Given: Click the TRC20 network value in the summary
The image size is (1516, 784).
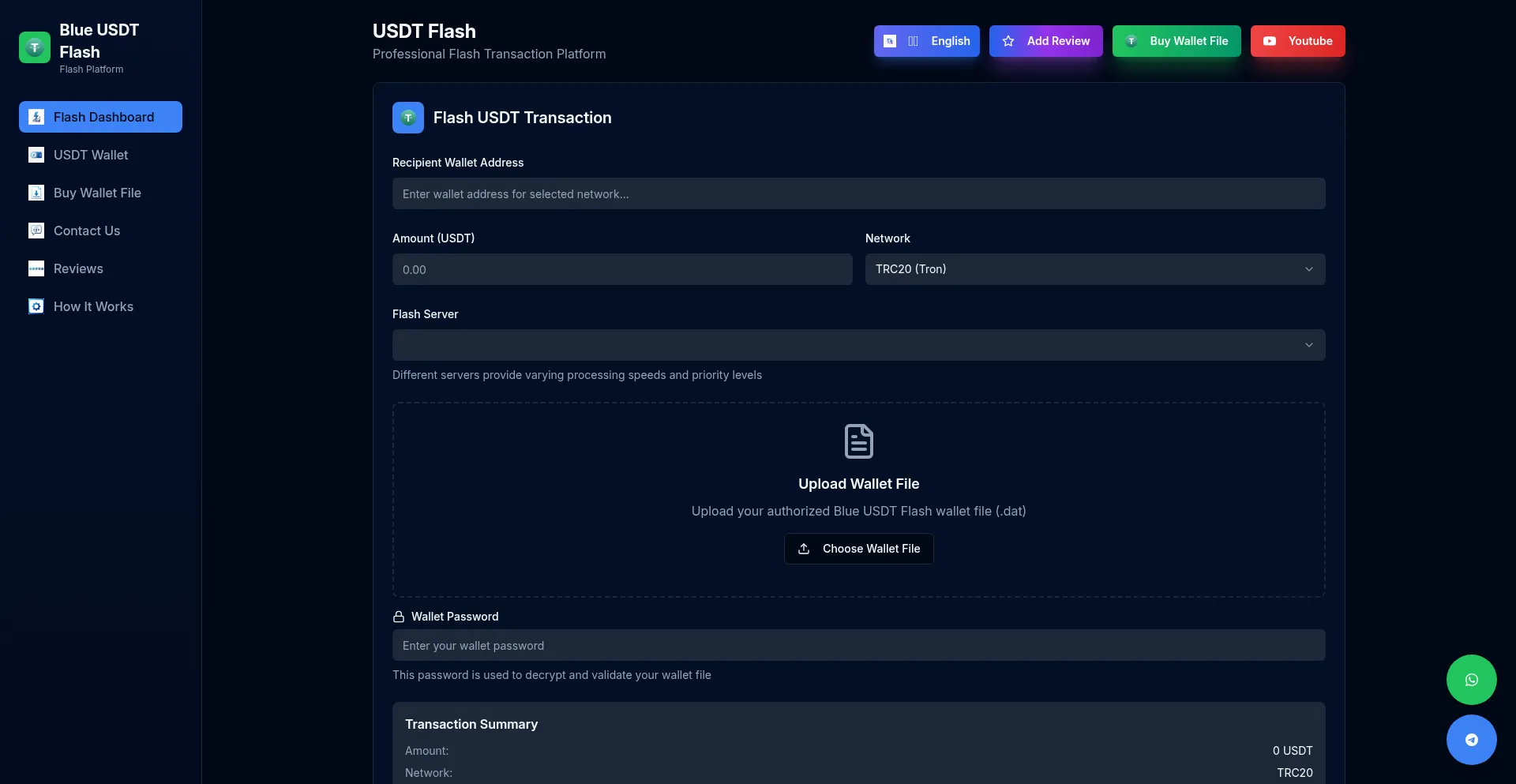Looking at the screenshot, I should 1295,773.
